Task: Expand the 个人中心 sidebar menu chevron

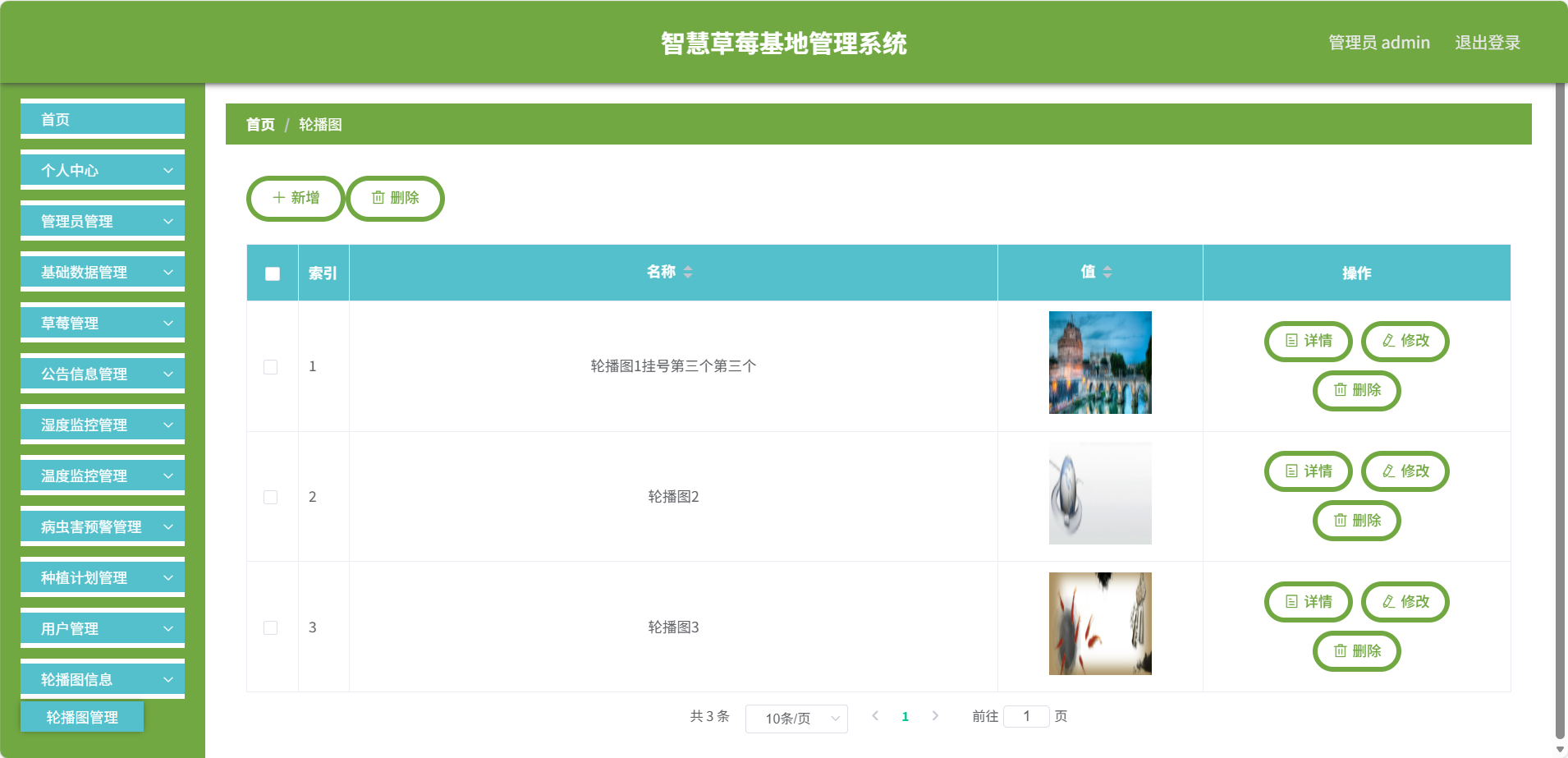Action: point(168,171)
